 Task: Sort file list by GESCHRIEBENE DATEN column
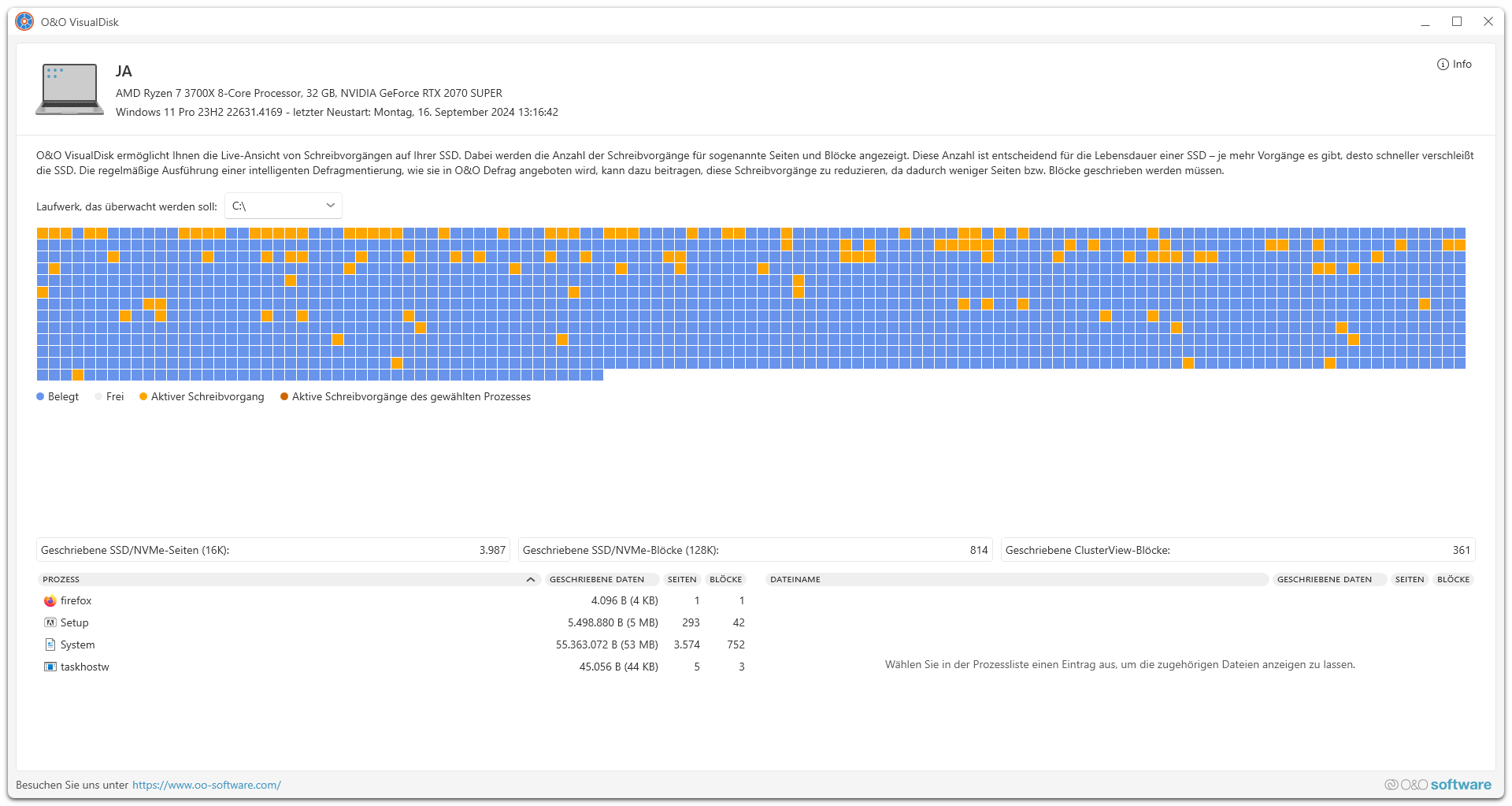click(x=1329, y=579)
